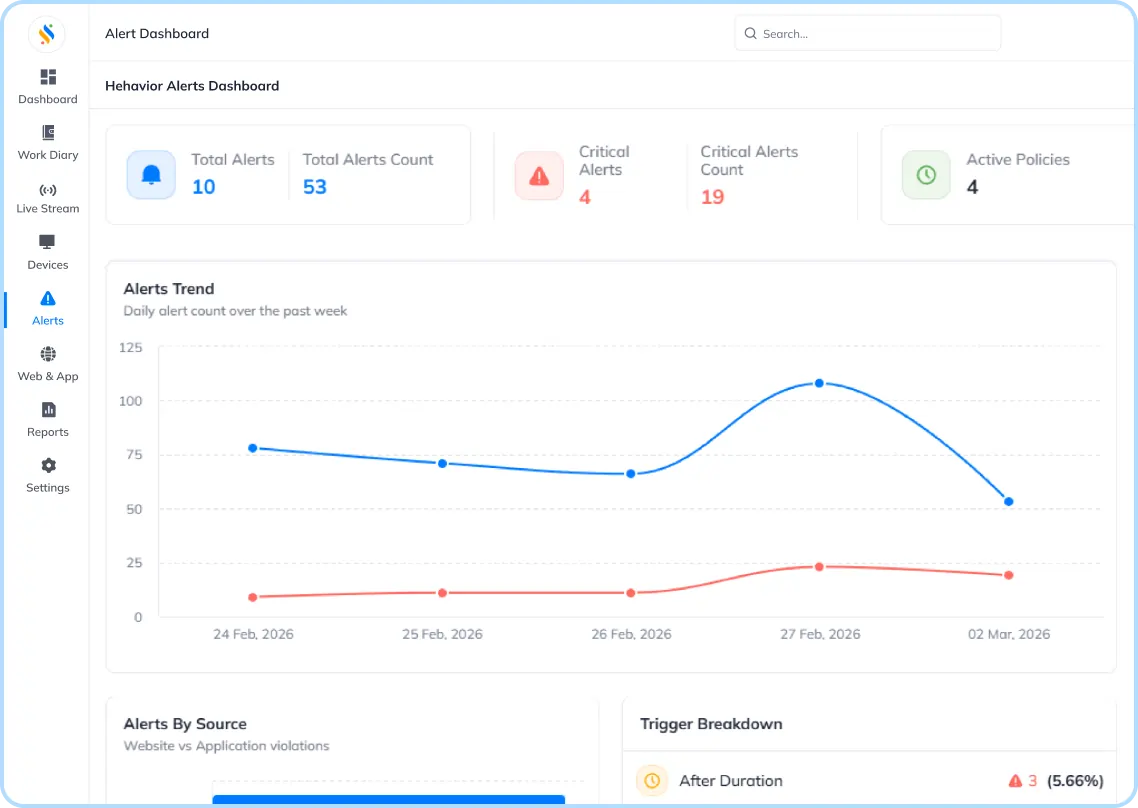
Task: Open the Web & App globe icon
Action: (48, 354)
